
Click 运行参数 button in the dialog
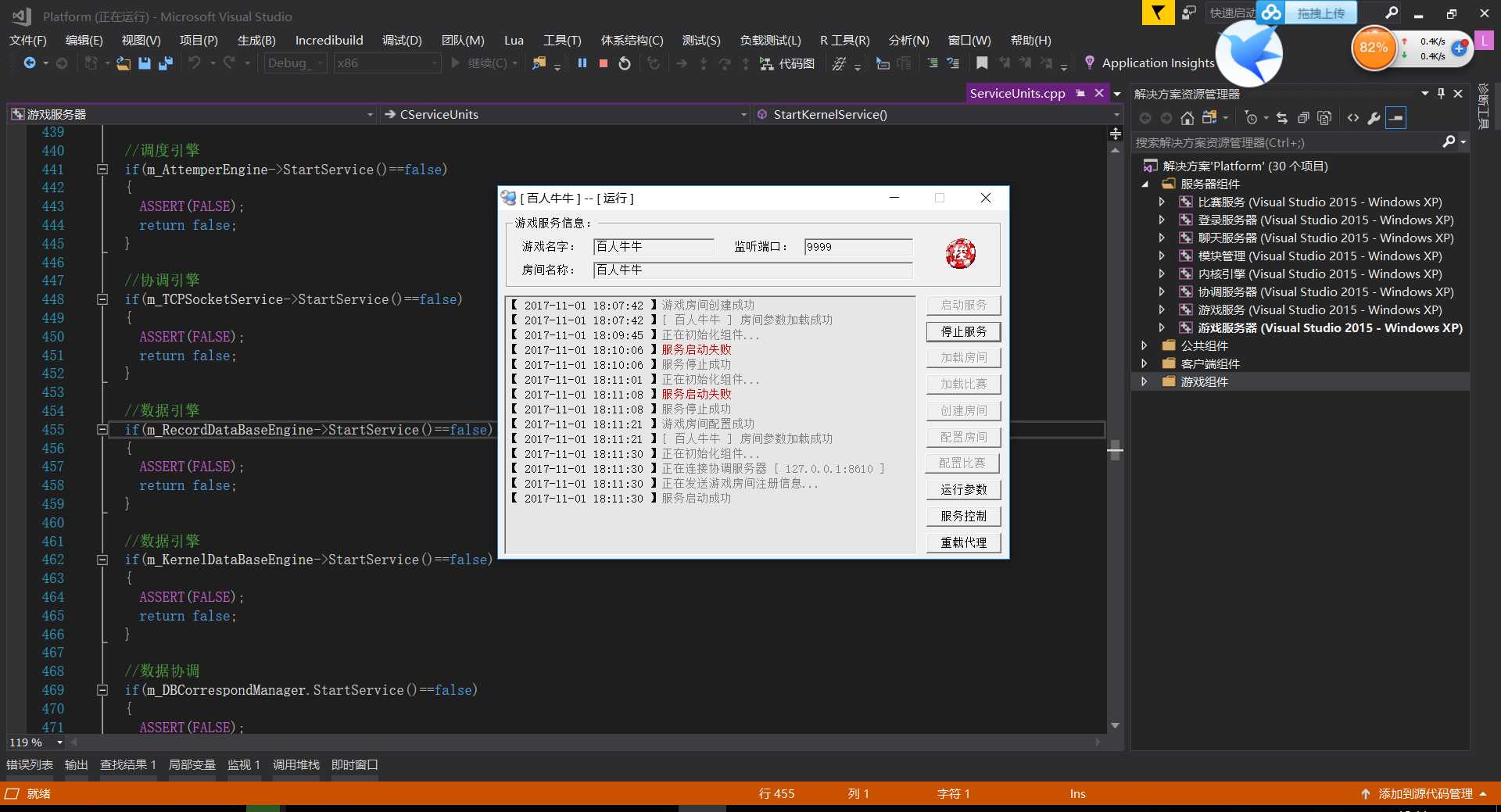point(963,489)
